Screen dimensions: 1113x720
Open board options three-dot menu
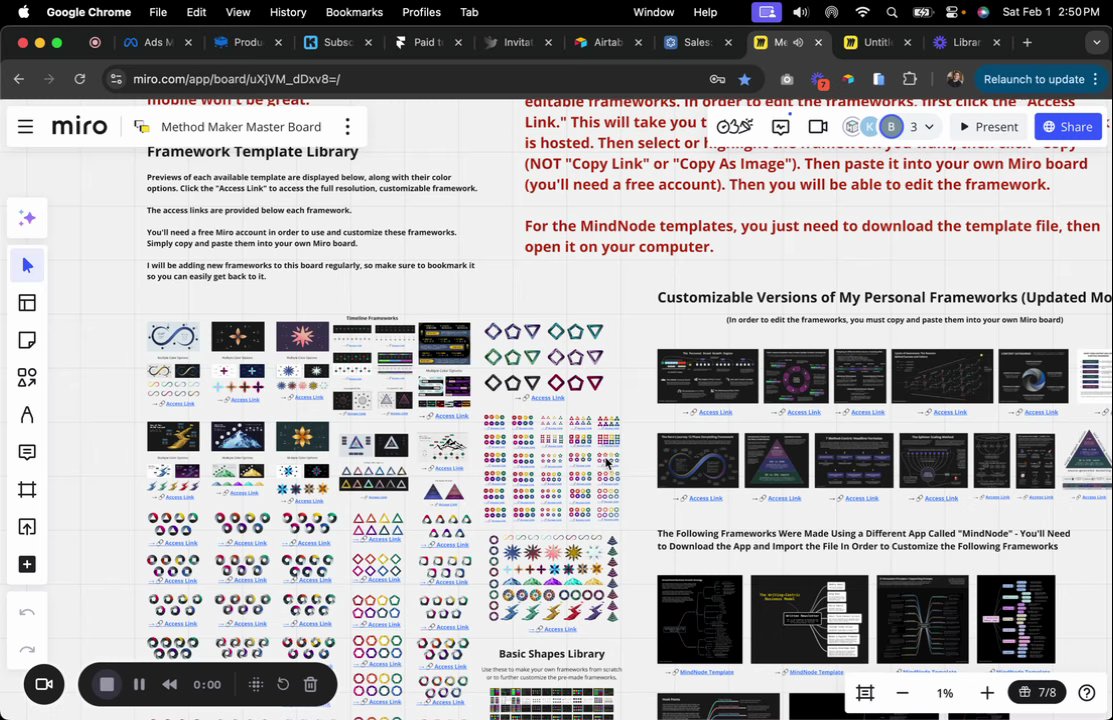347,127
